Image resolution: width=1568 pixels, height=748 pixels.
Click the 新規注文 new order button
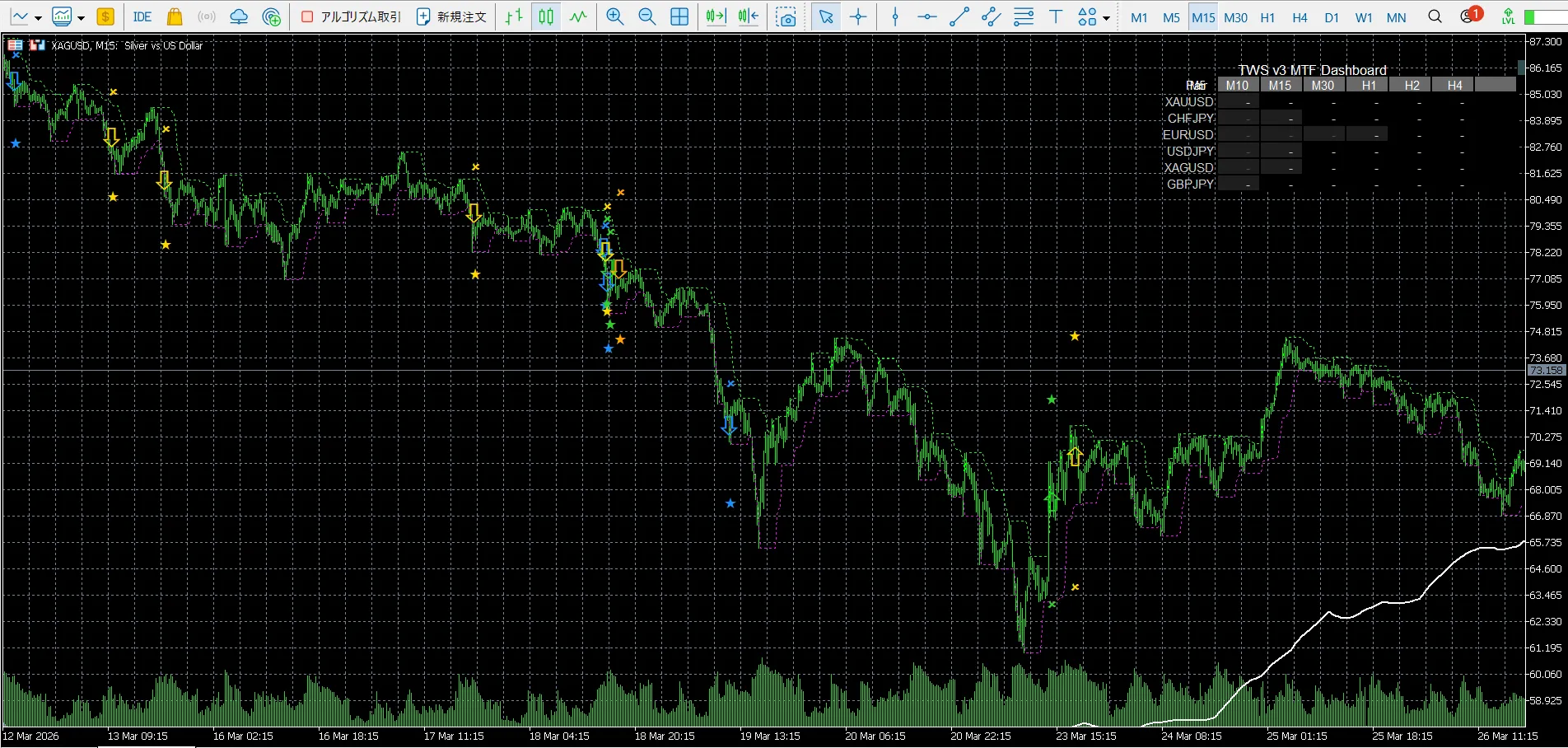pos(451,16)
